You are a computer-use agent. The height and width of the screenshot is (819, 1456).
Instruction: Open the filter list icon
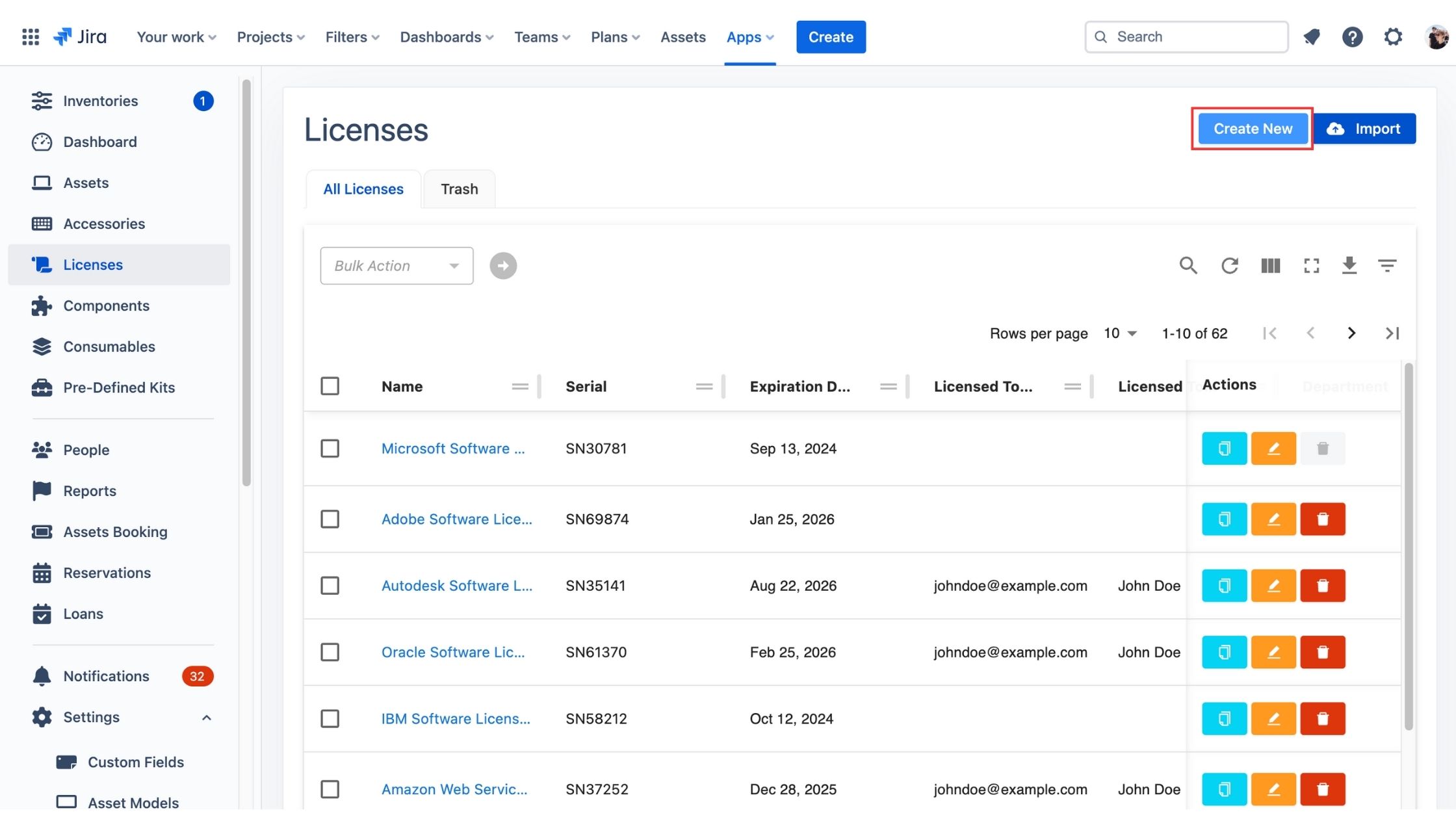[x=1387, y=265]
